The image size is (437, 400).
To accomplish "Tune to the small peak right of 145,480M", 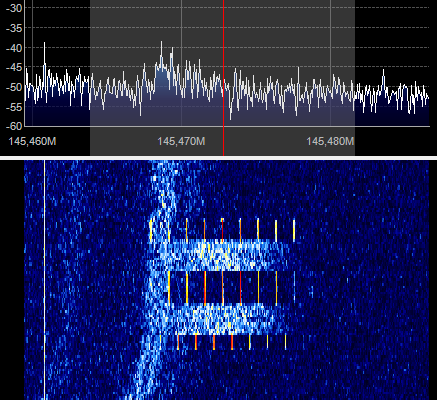I will coord(384,71).
